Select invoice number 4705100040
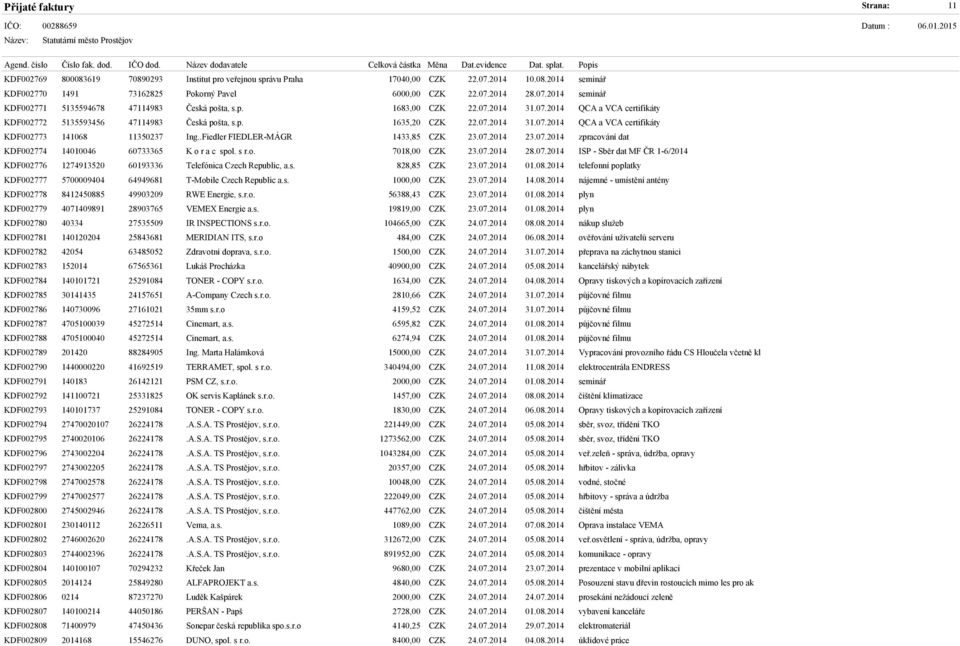The width and height of the screenshot is (960, 646). click(83, 339)
